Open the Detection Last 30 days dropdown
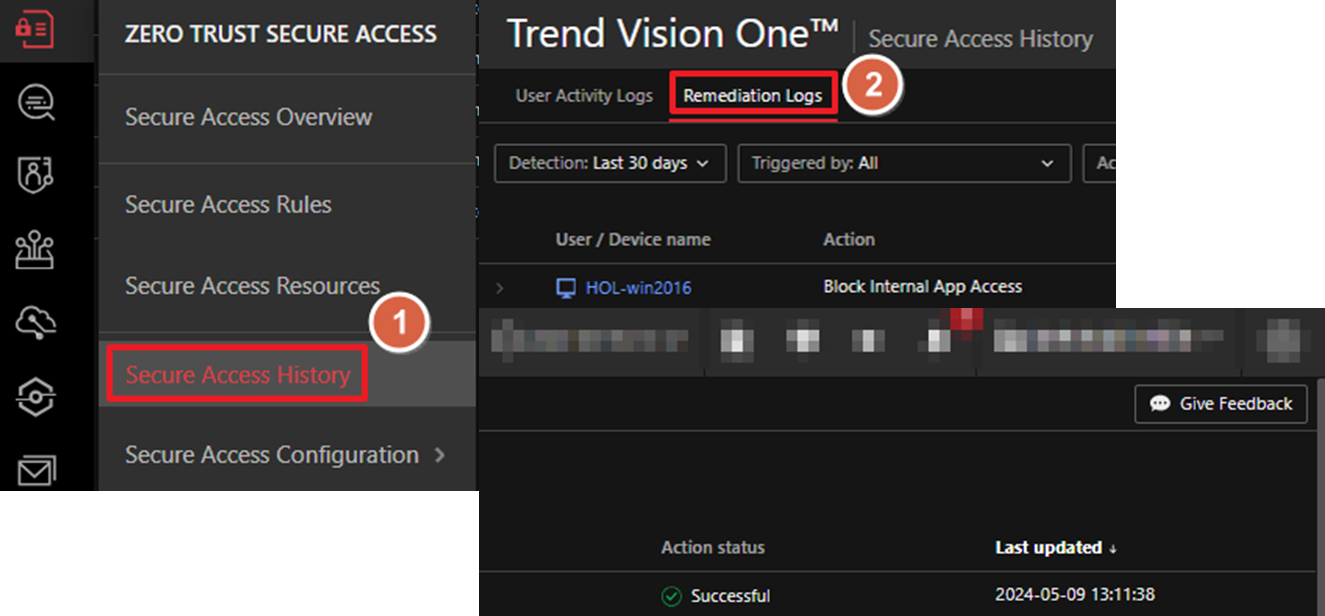 609,163
